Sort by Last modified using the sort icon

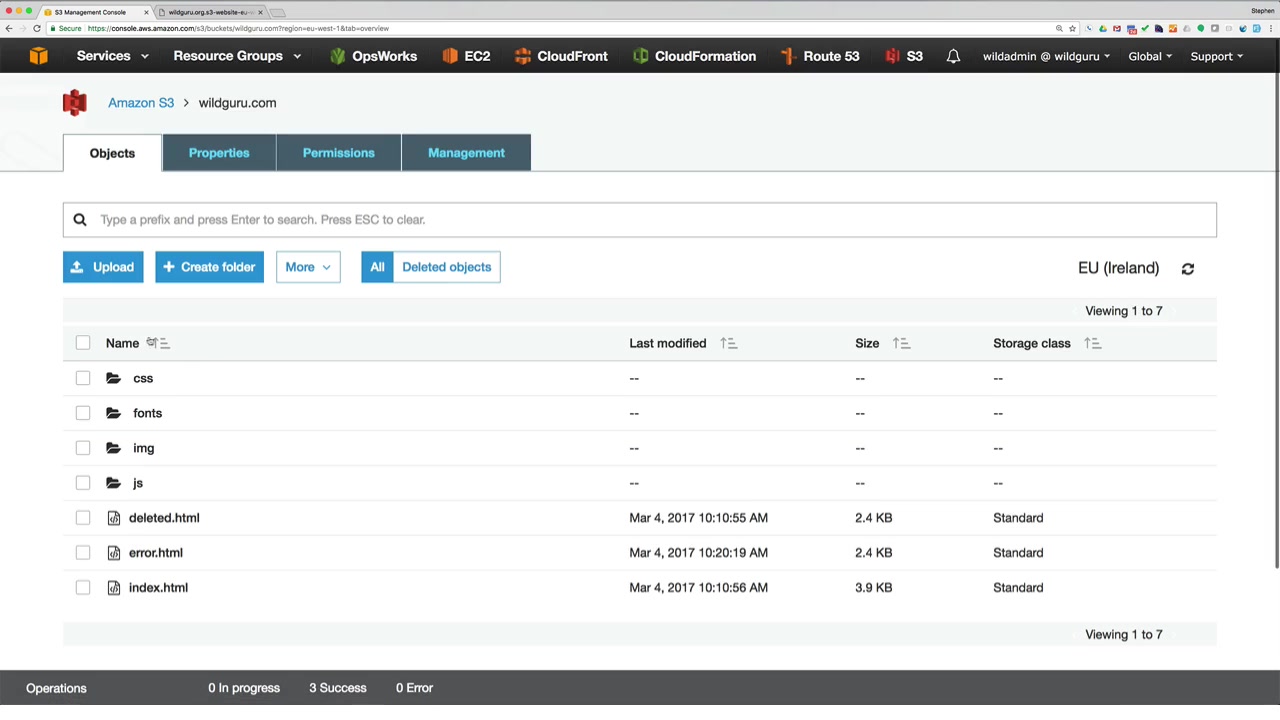tap(728, 343)
